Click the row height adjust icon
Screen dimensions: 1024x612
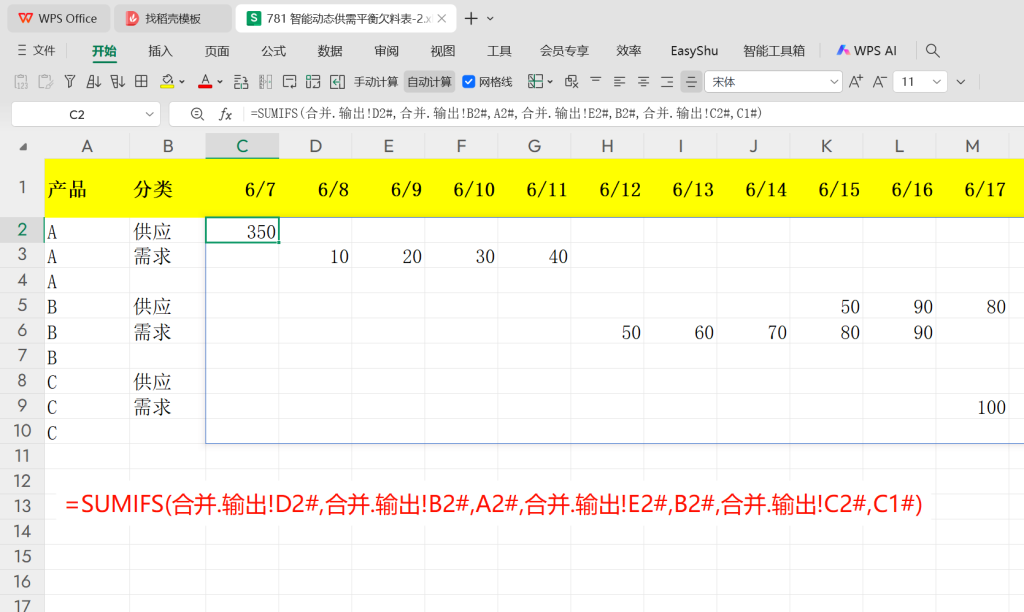[241, 82]
